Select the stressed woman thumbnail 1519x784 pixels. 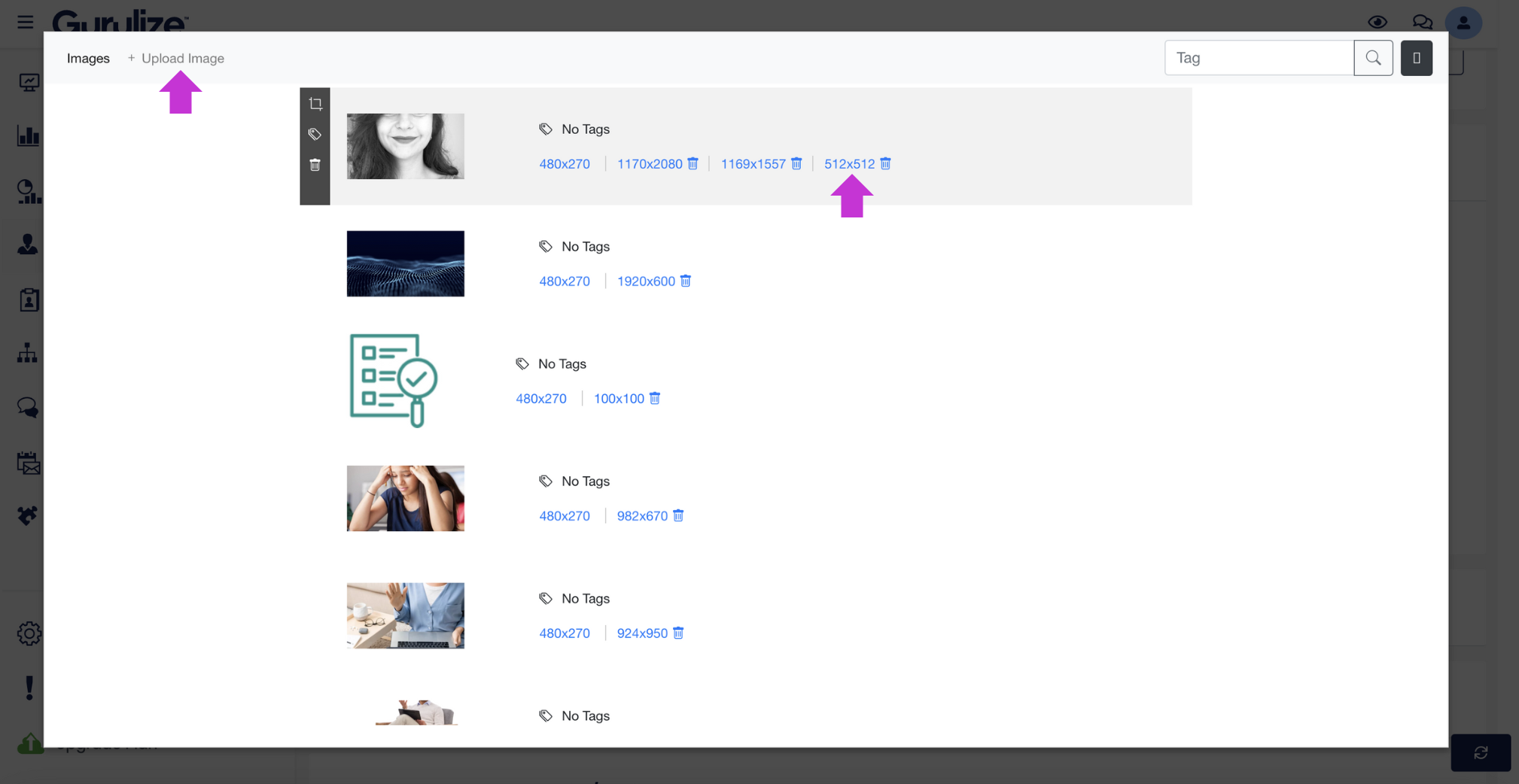(x=406, y=498)
